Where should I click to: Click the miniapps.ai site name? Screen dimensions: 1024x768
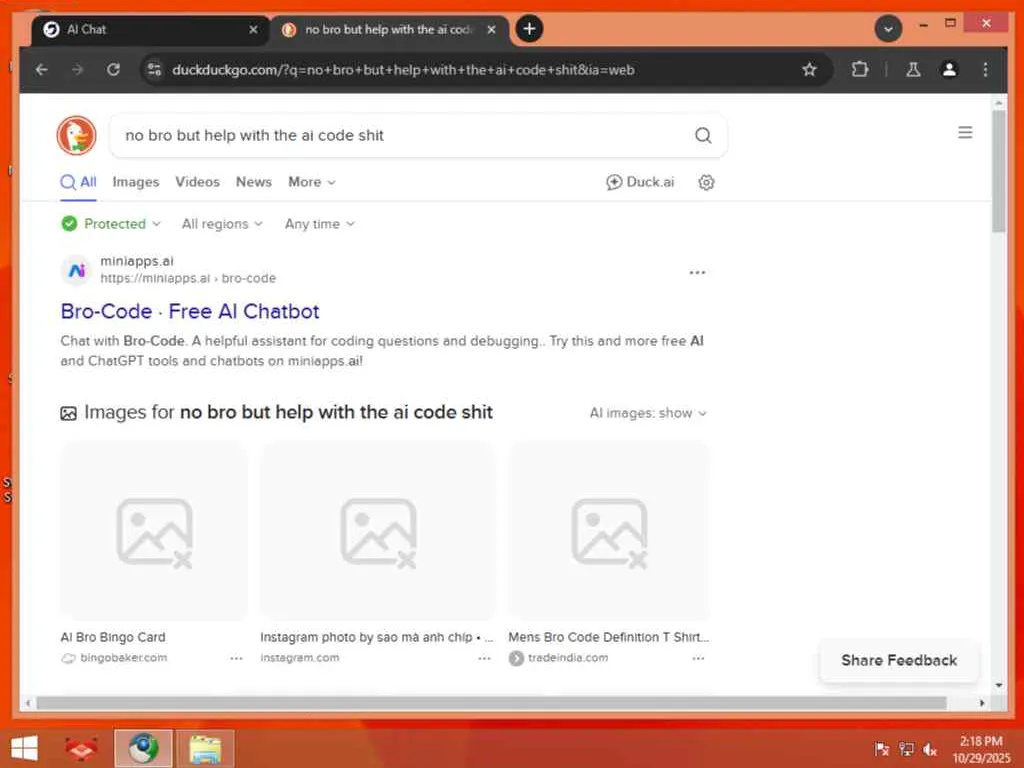(x=137, y=261)
